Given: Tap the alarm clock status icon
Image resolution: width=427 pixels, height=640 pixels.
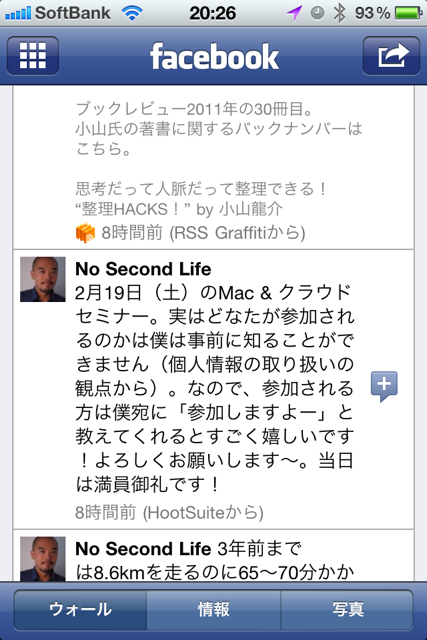Looking at the screenshot, I should (317, 13).
